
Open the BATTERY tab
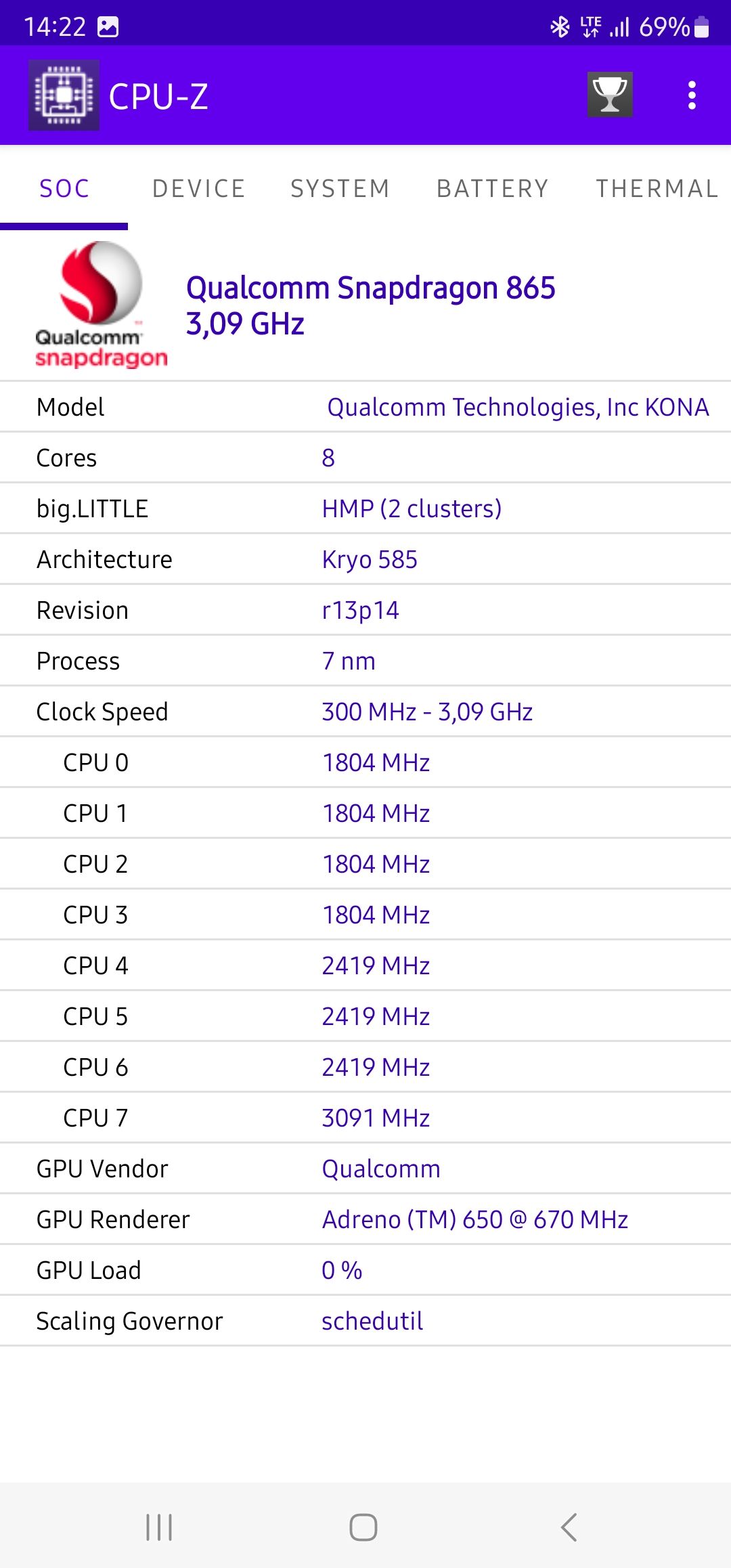point(492,188)
